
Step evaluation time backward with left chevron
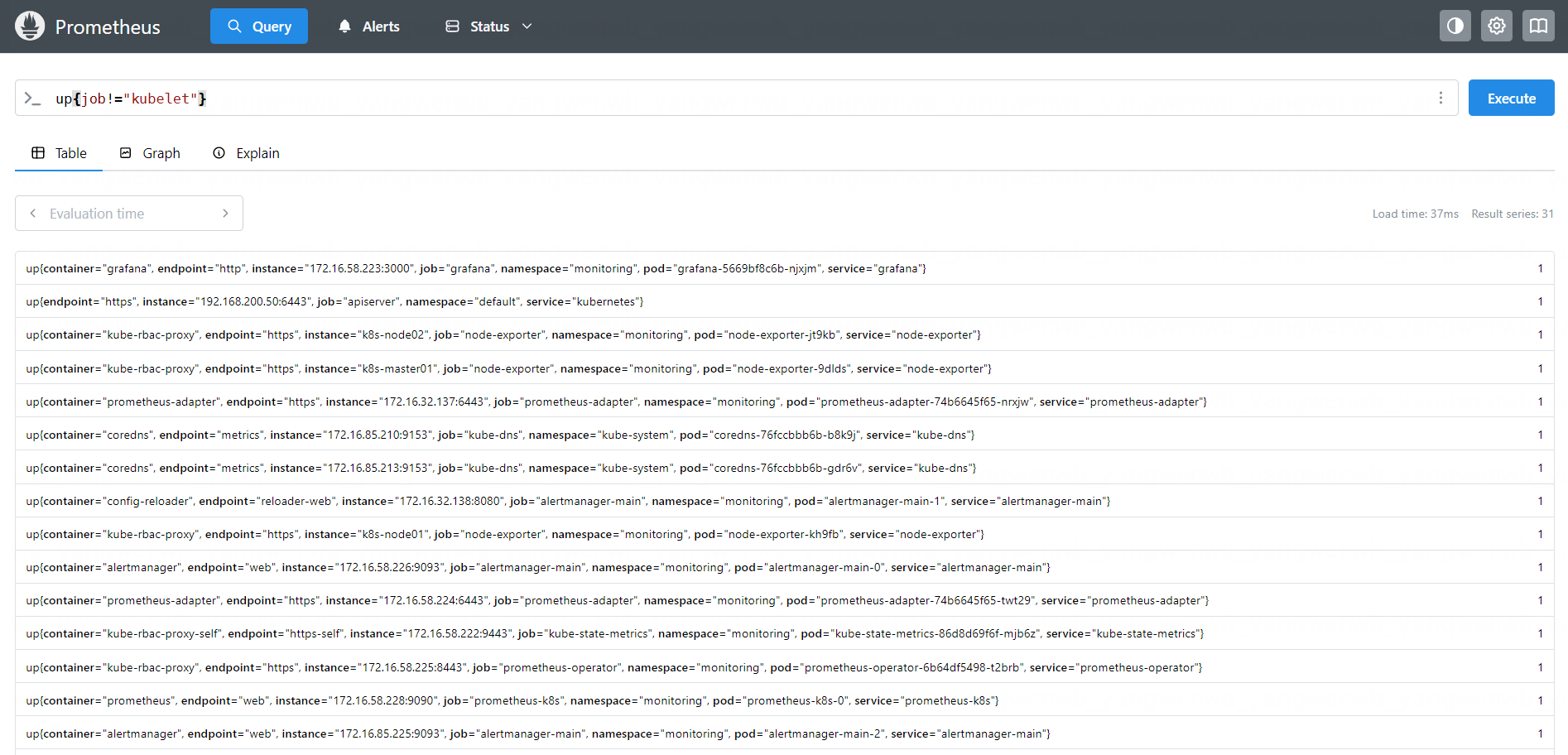33,214
